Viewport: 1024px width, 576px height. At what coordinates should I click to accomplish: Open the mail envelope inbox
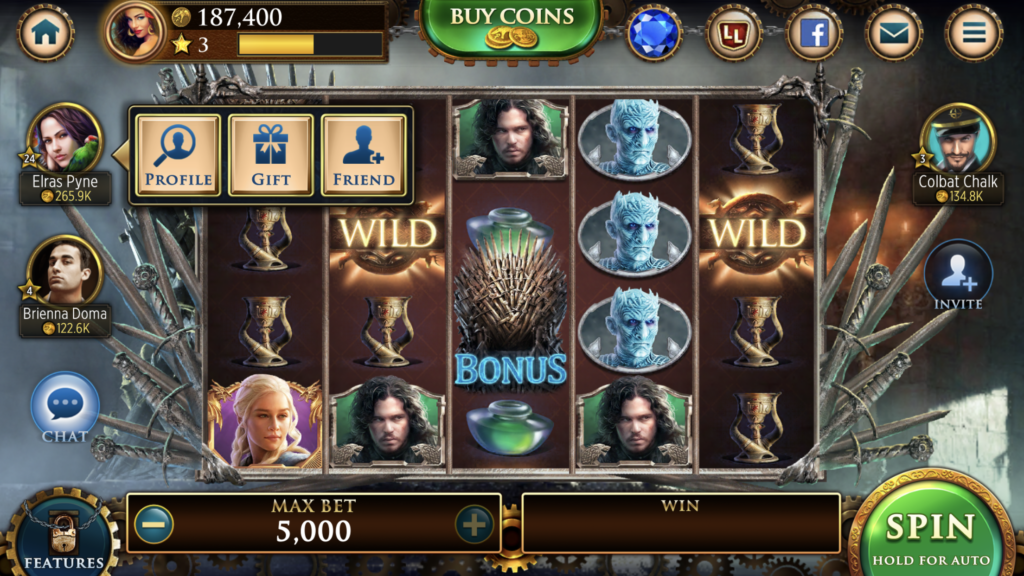(x=894, y=33)
